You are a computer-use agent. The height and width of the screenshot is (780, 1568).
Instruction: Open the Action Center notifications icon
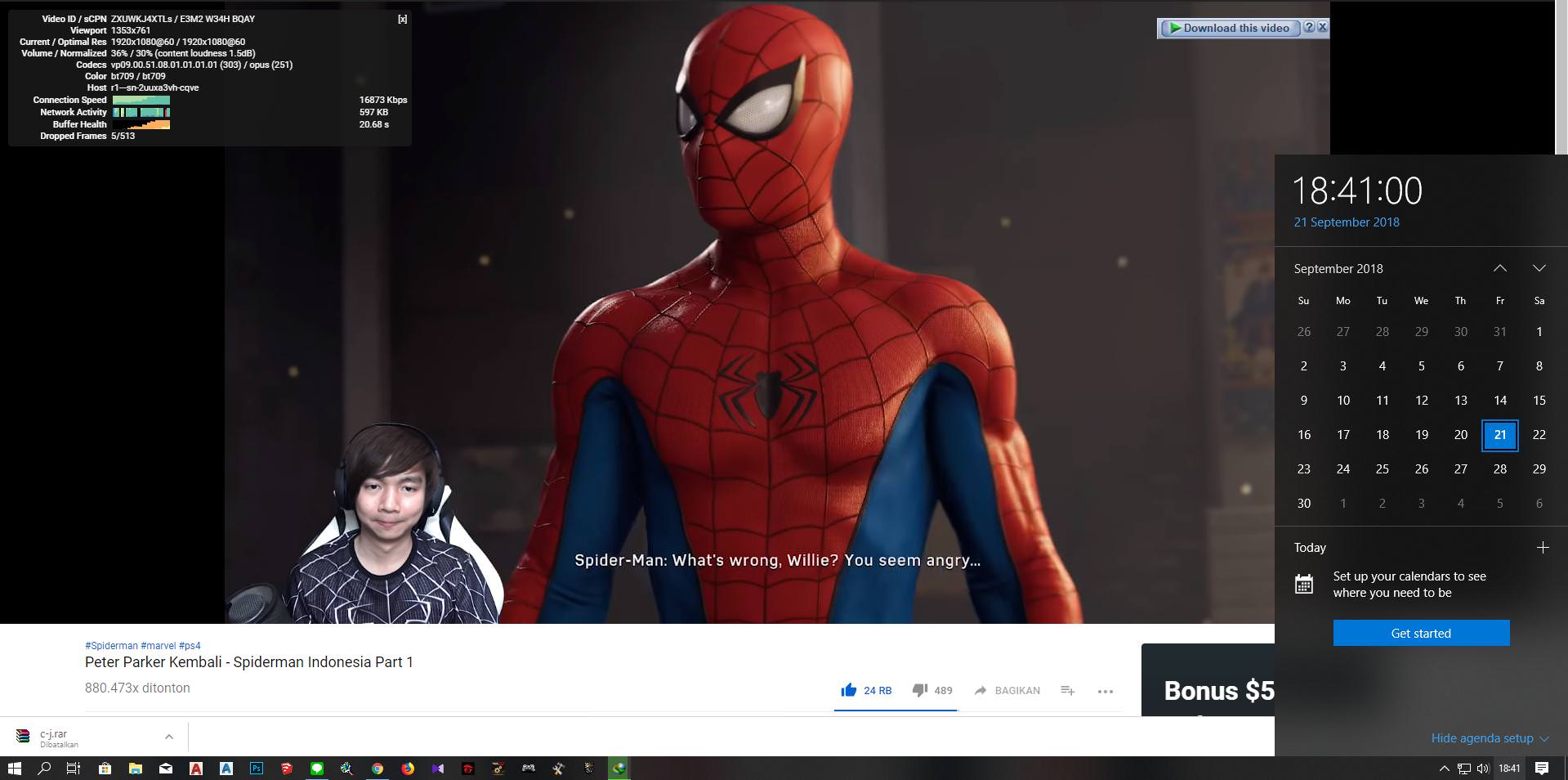tap(1542, 769)
